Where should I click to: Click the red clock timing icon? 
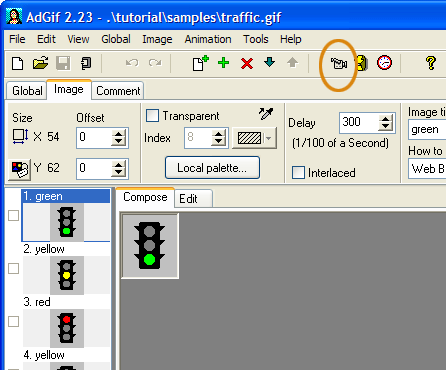tap(384, 63)
